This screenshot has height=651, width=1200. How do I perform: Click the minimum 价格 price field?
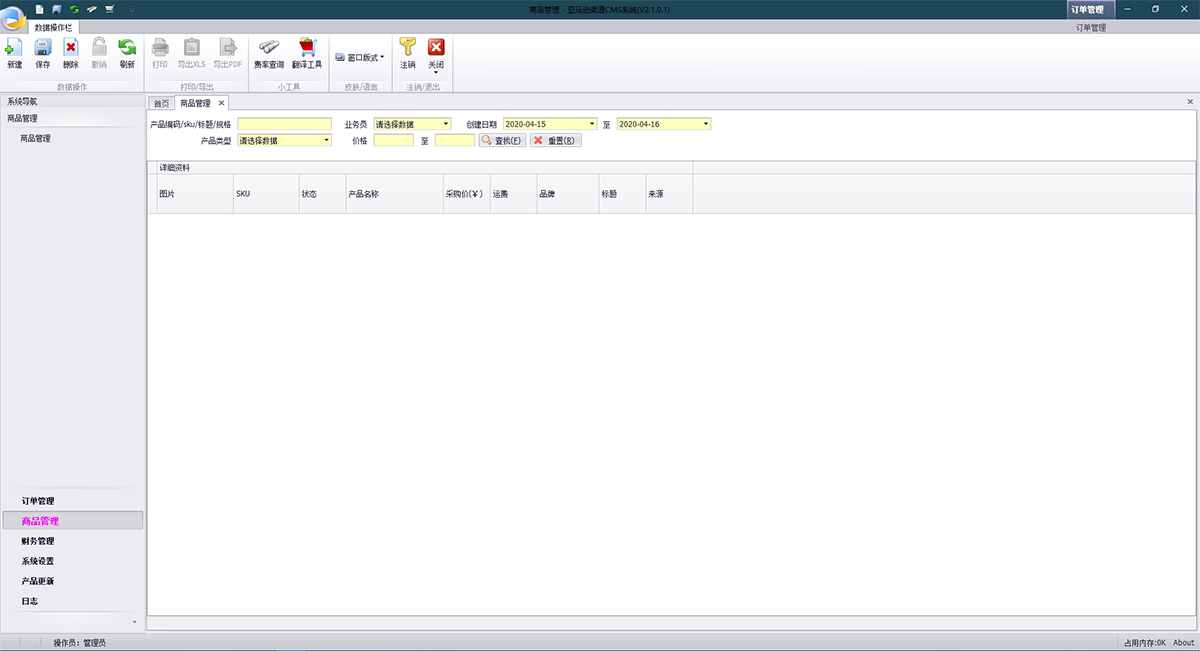pyautogui.click(x=393, y=140)
